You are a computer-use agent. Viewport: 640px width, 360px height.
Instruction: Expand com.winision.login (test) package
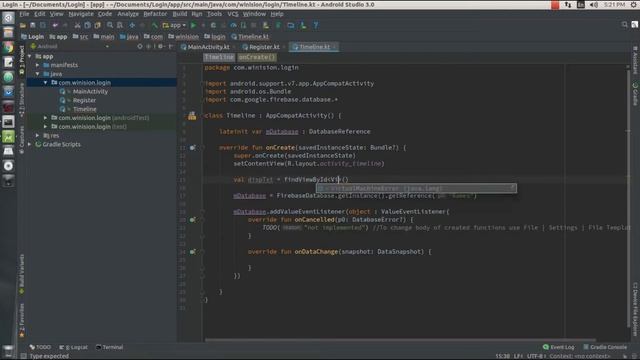pyautogui.click(x=46, y=127)
